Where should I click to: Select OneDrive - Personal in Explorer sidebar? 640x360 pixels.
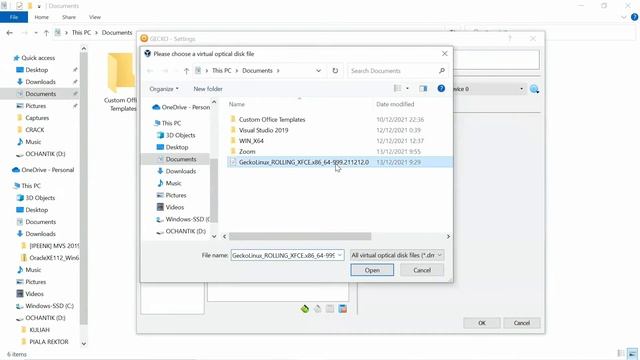(43, 170)
